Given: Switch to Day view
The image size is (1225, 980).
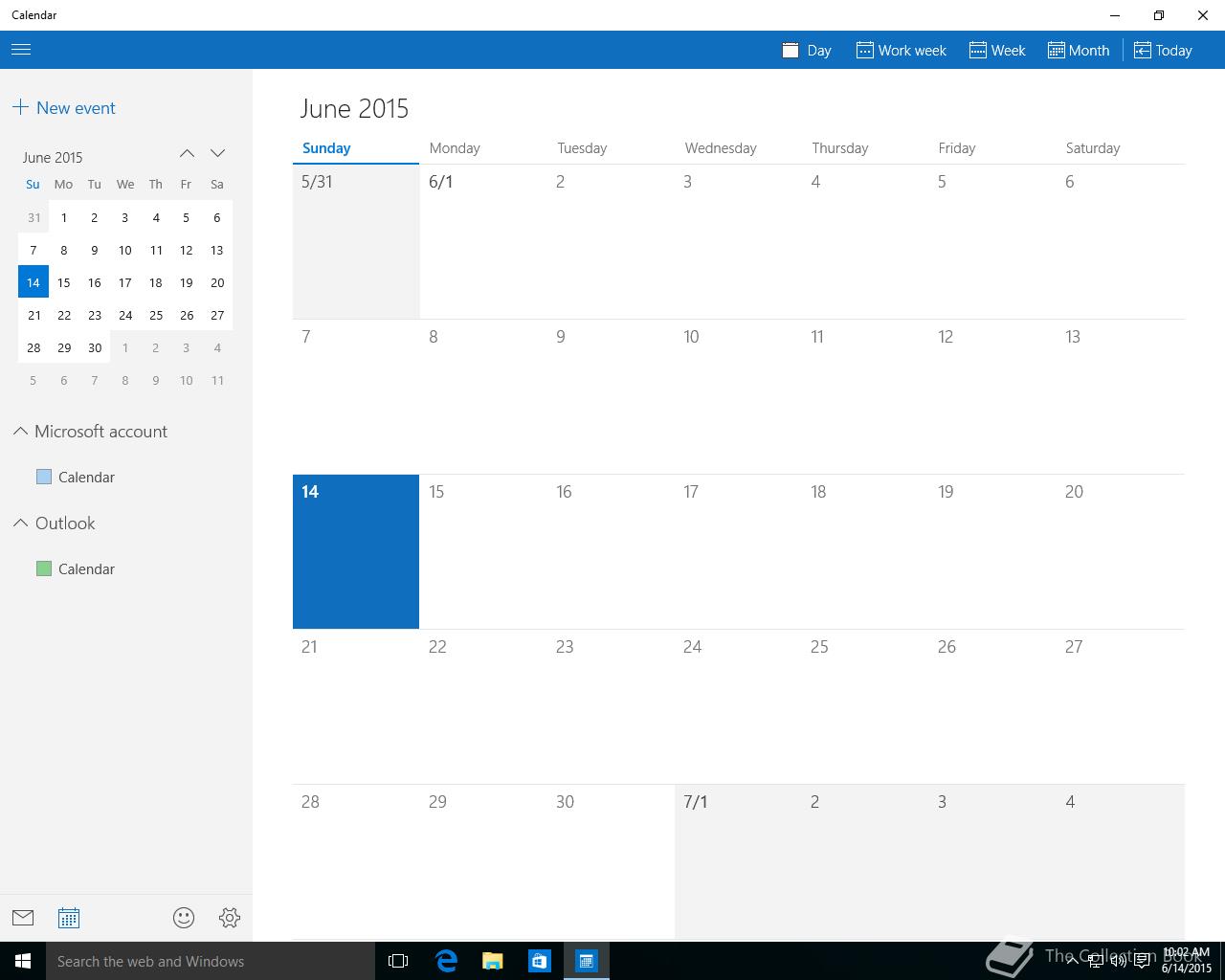Looking at the screenshot, I should click(807, 51).
